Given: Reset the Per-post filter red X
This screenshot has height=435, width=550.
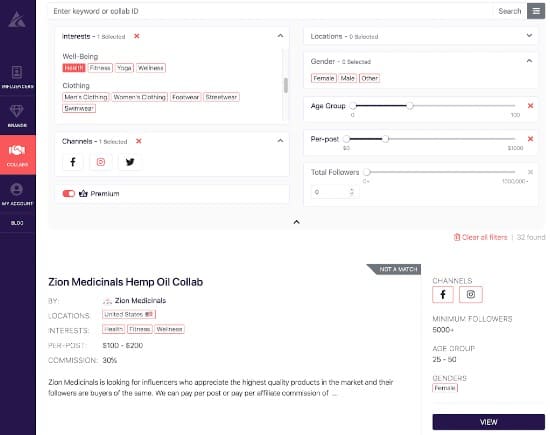Looking at the screenshot, I should coord(530,139).
